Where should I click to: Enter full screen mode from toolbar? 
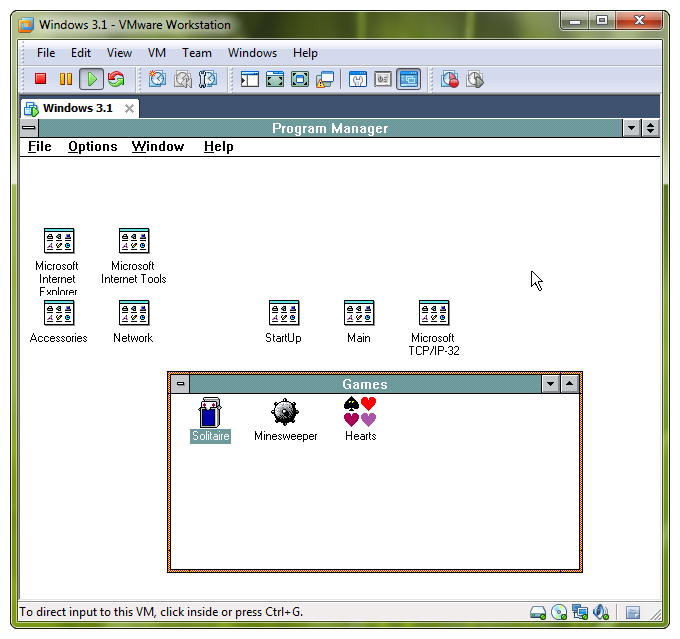tap(274, 79)
